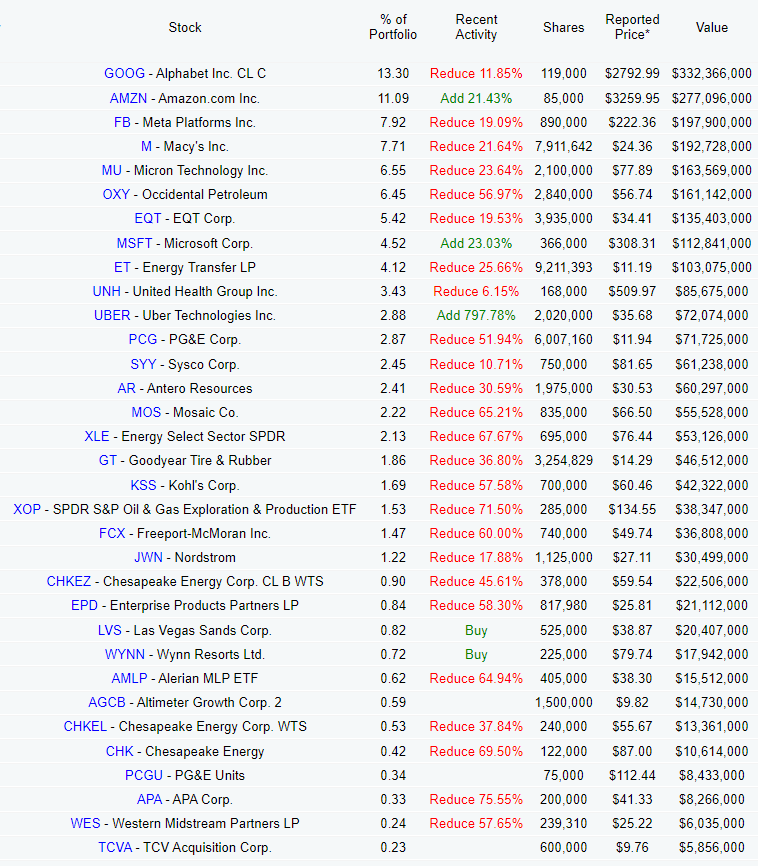The image size is (760, 866).
Task: Click the GT Goodyear ticker link
Action: 108,460
